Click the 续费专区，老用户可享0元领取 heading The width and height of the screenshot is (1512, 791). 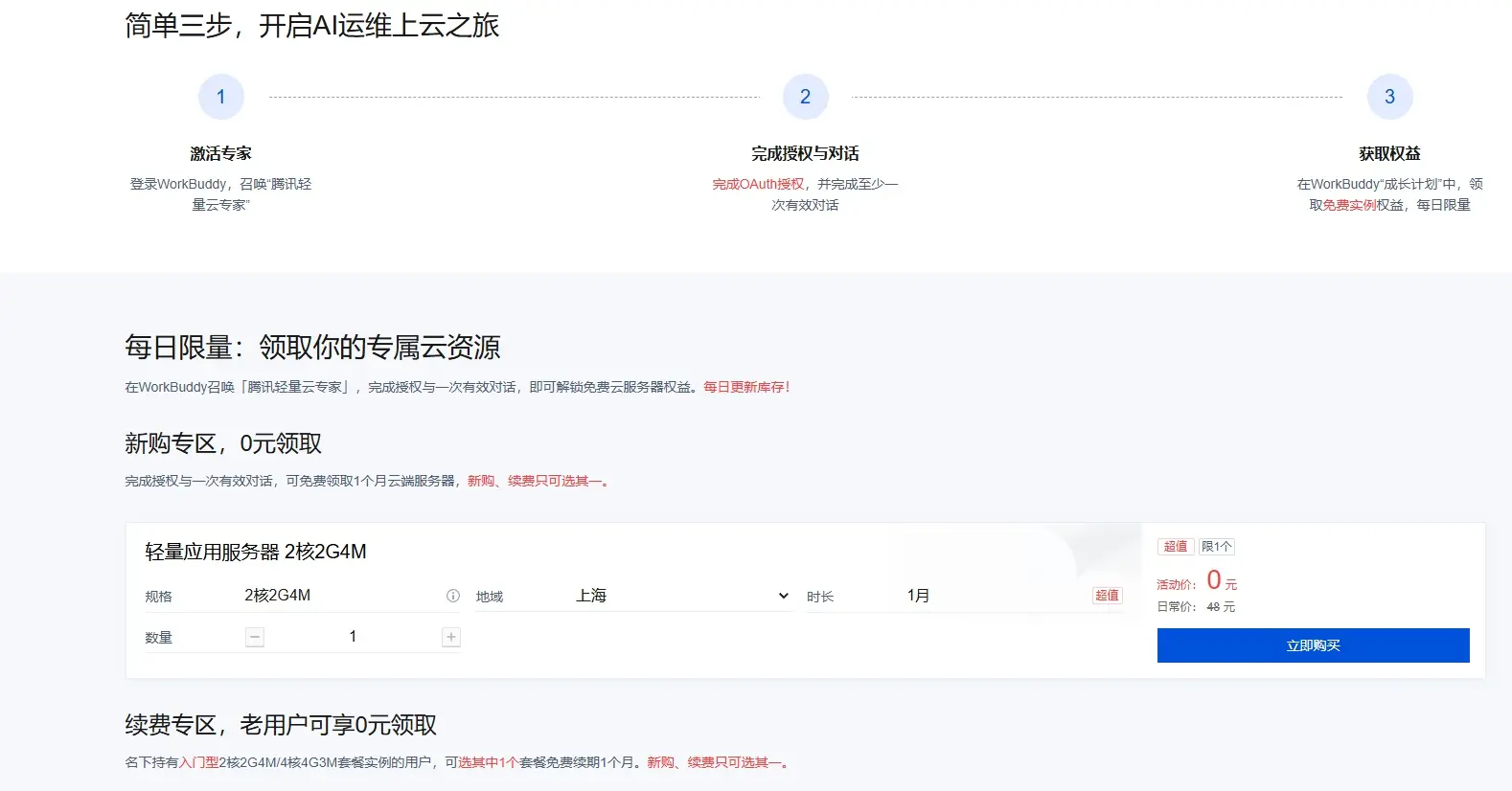(x=281, y=725)
